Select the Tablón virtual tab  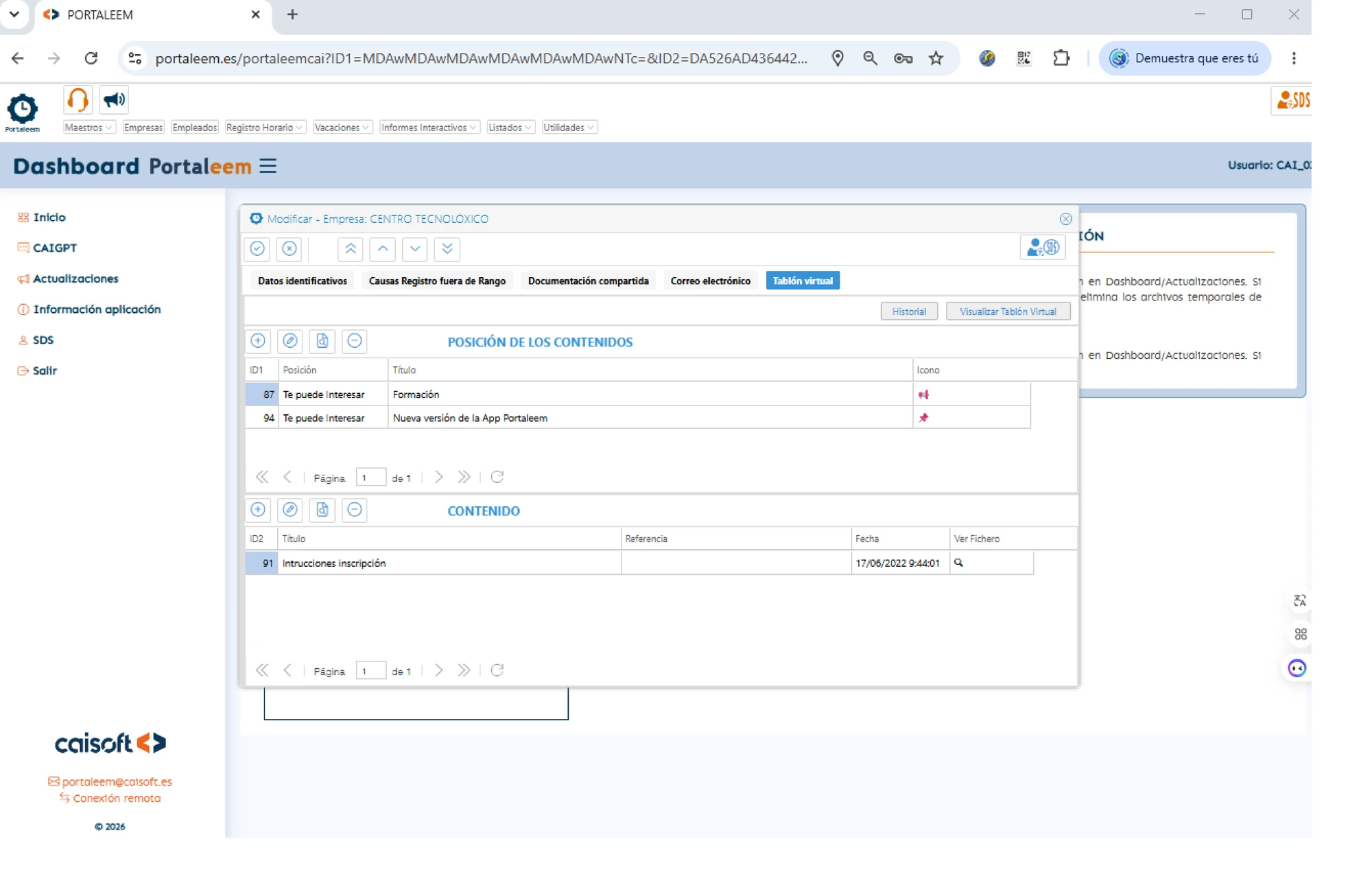click(803, 281)
